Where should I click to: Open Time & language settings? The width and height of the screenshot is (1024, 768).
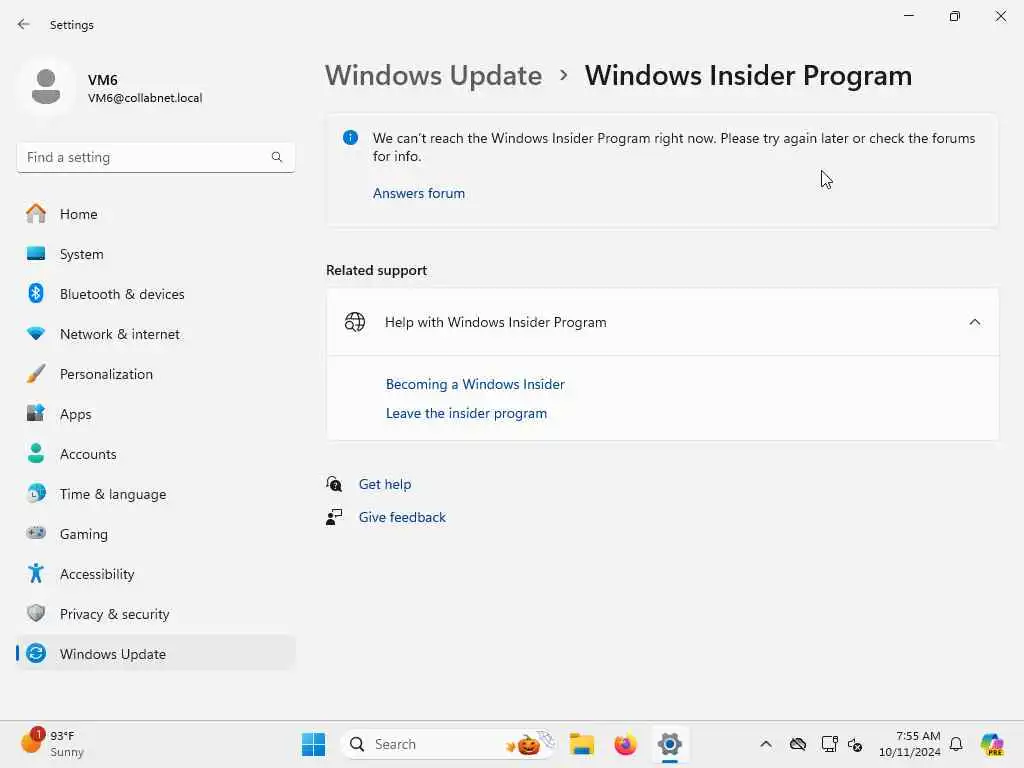tap(155, 493)
